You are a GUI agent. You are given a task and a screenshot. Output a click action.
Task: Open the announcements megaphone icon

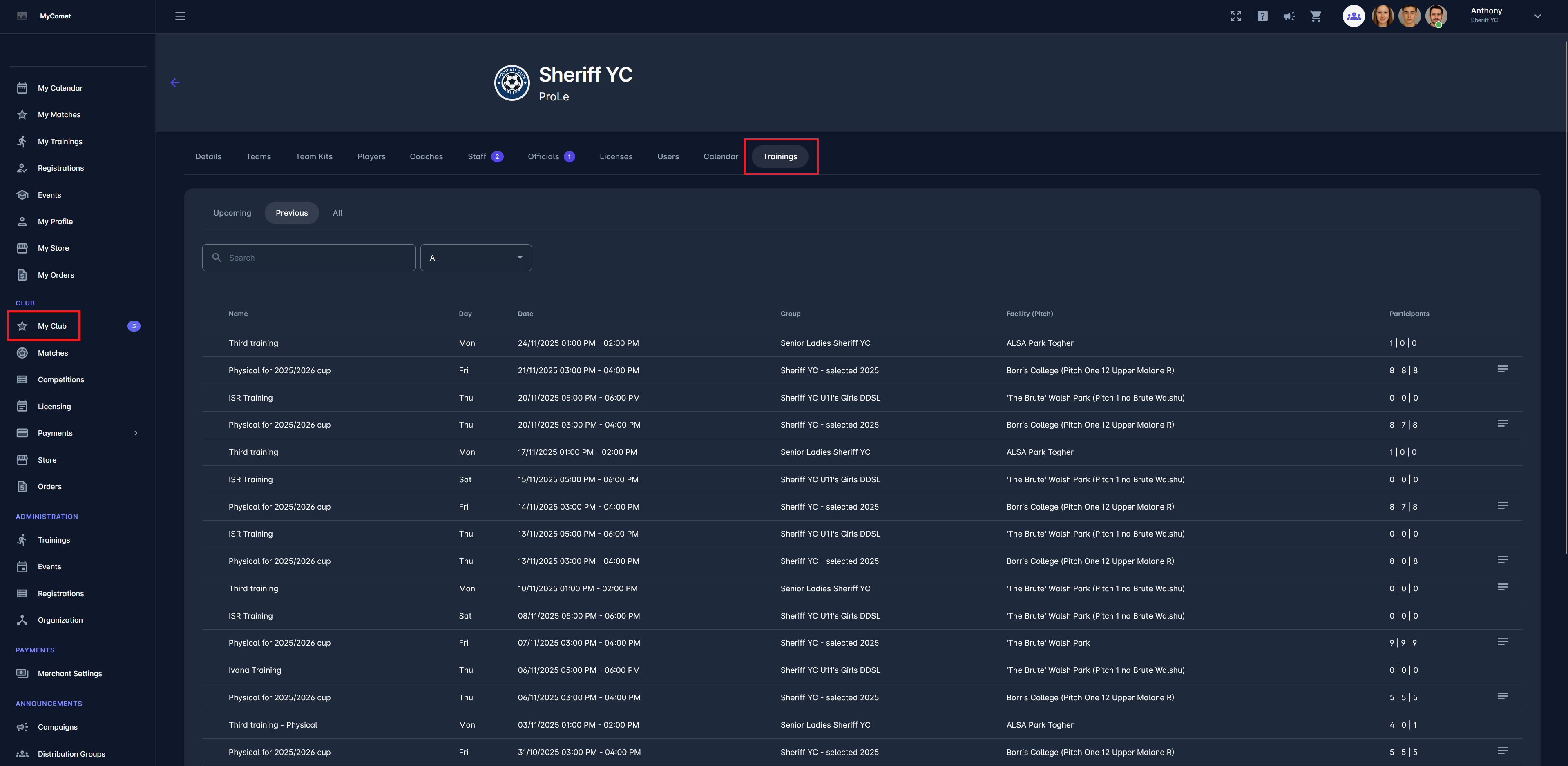tap(1289, 16)
